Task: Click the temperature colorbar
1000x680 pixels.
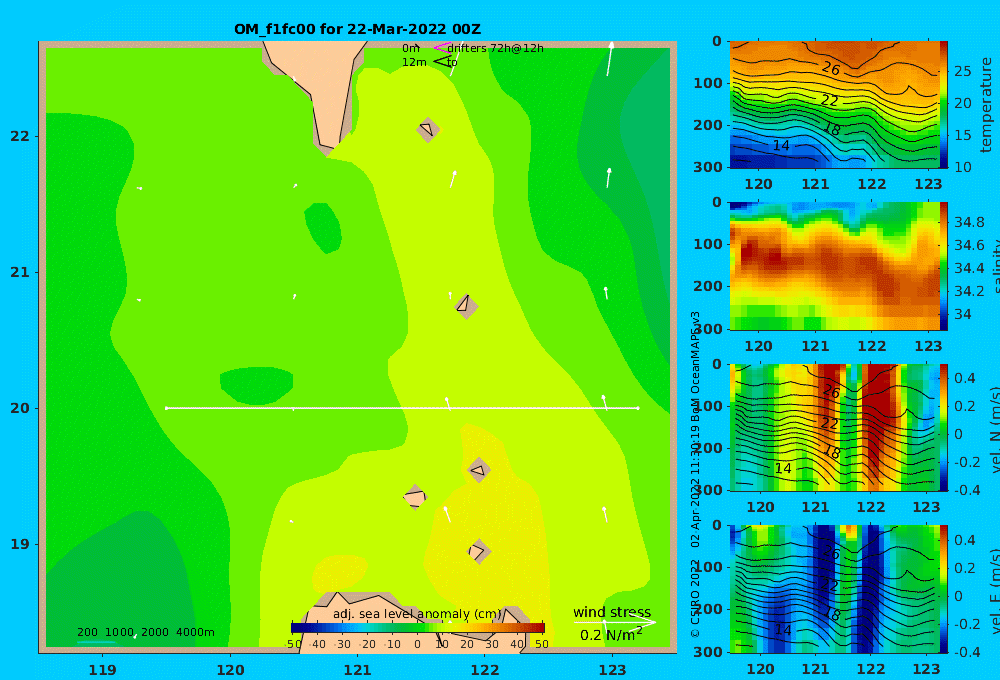Action: (x=944, y=104)
